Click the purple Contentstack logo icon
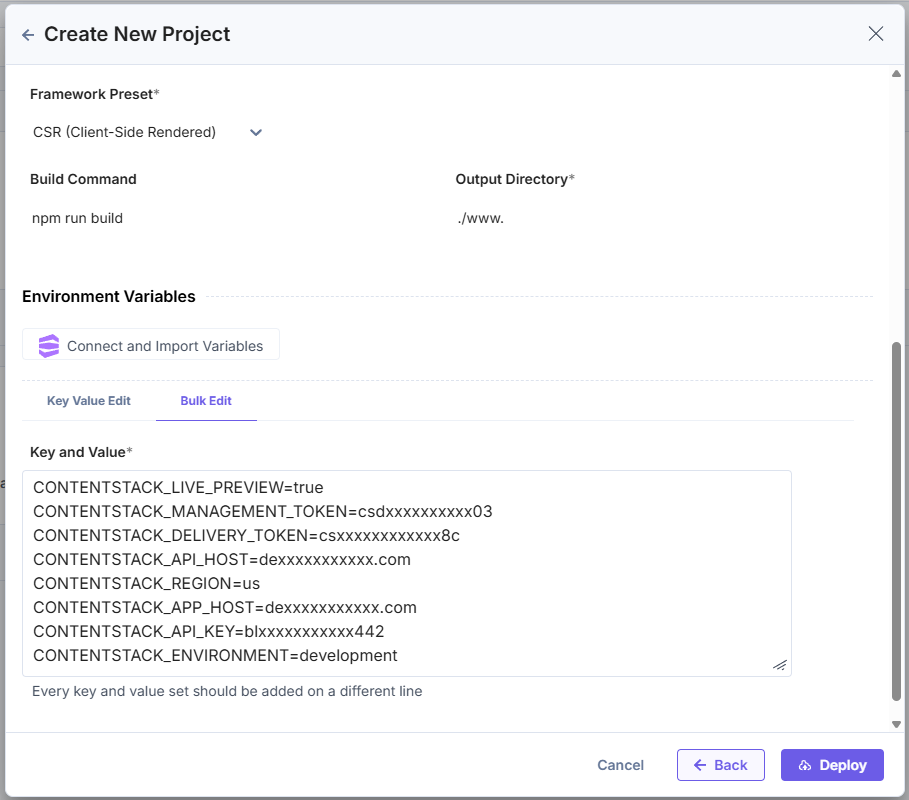 click(x=49, y=346)
